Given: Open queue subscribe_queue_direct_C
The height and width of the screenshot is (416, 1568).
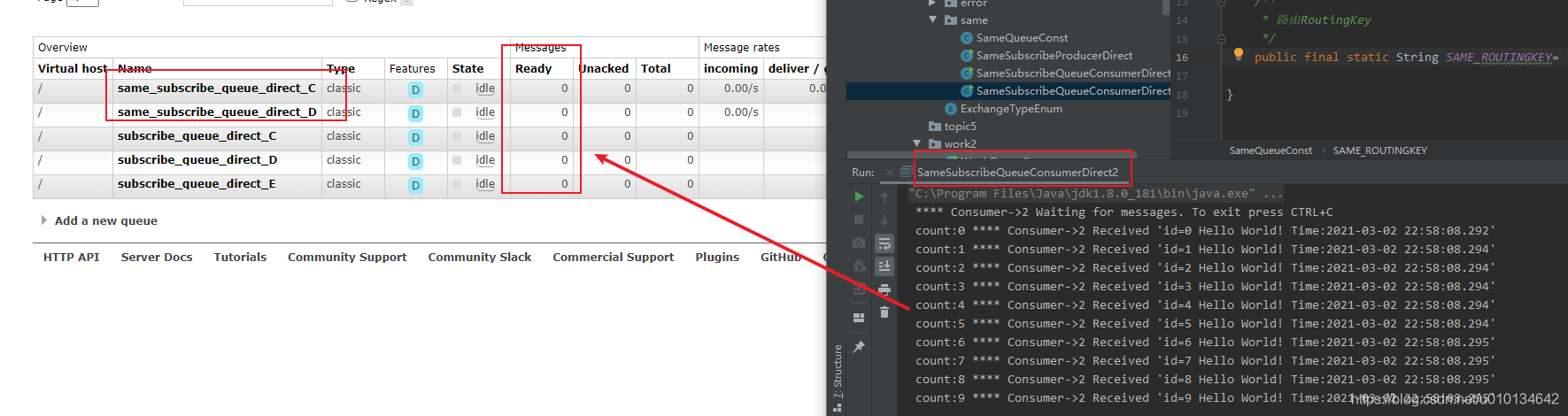Looking at the screenshot, I should point(197,135).
